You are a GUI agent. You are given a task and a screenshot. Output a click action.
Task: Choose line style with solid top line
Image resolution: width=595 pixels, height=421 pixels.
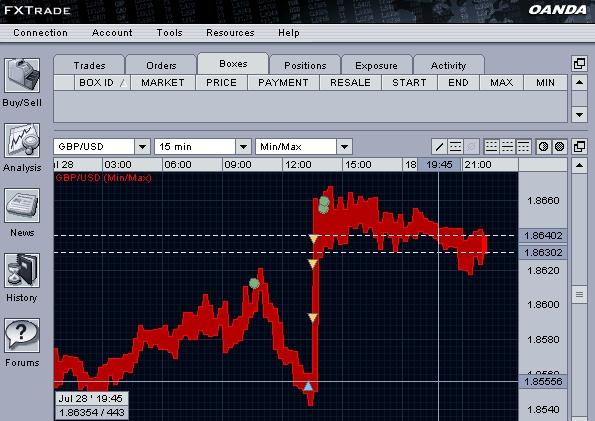523,147
